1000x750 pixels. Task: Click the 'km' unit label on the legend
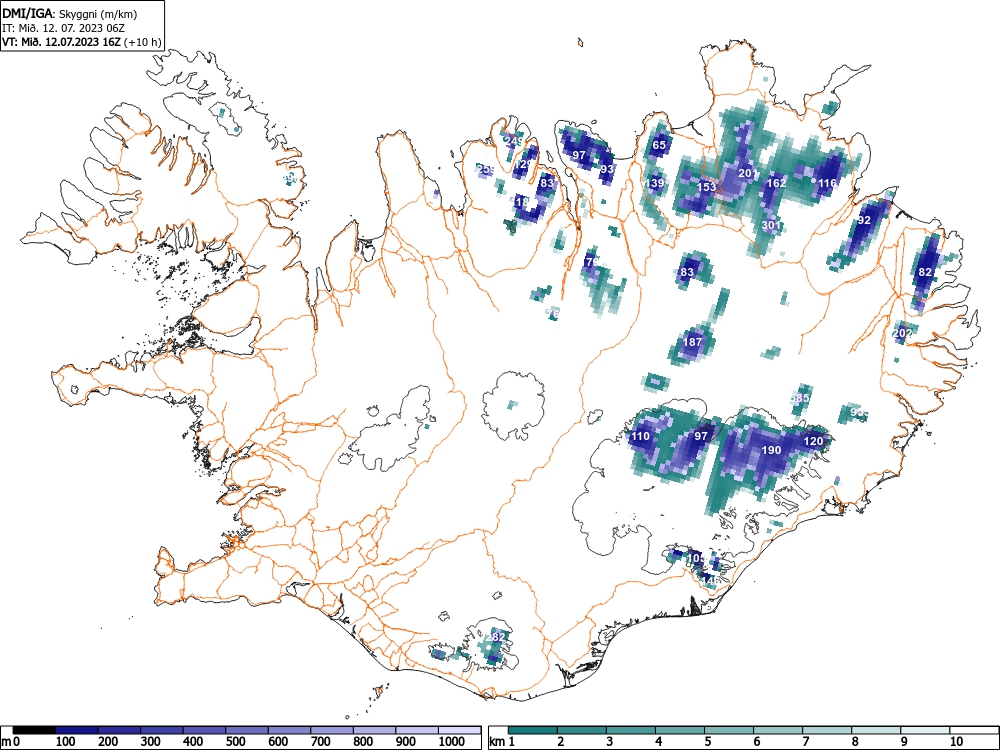[497, 742]
